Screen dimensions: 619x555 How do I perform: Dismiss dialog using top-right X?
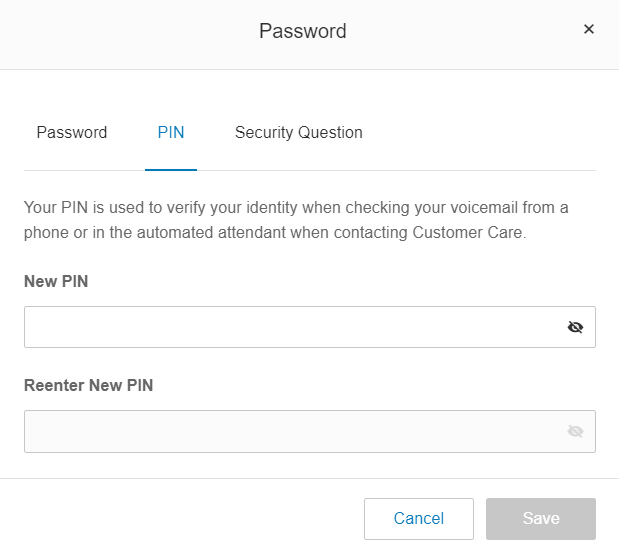coord(589,29)
